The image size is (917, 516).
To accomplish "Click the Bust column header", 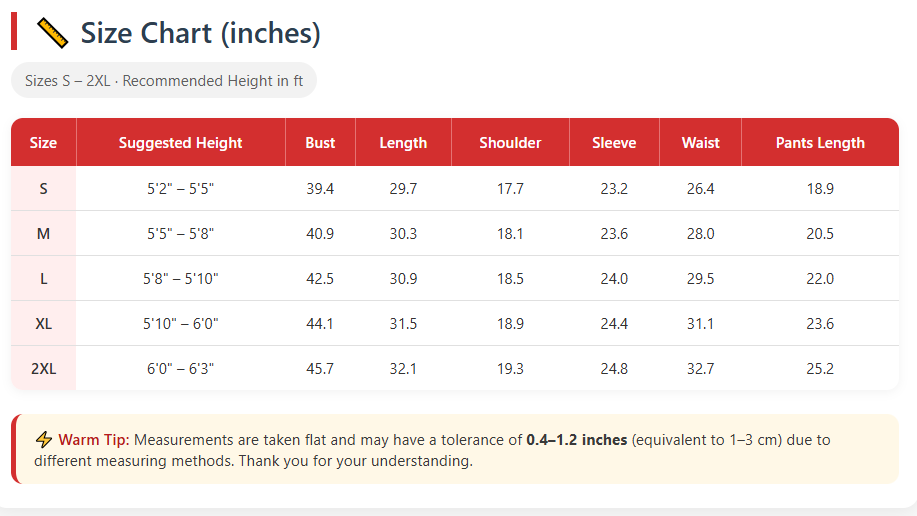I will pyautogui.click(x=320, y=143).
